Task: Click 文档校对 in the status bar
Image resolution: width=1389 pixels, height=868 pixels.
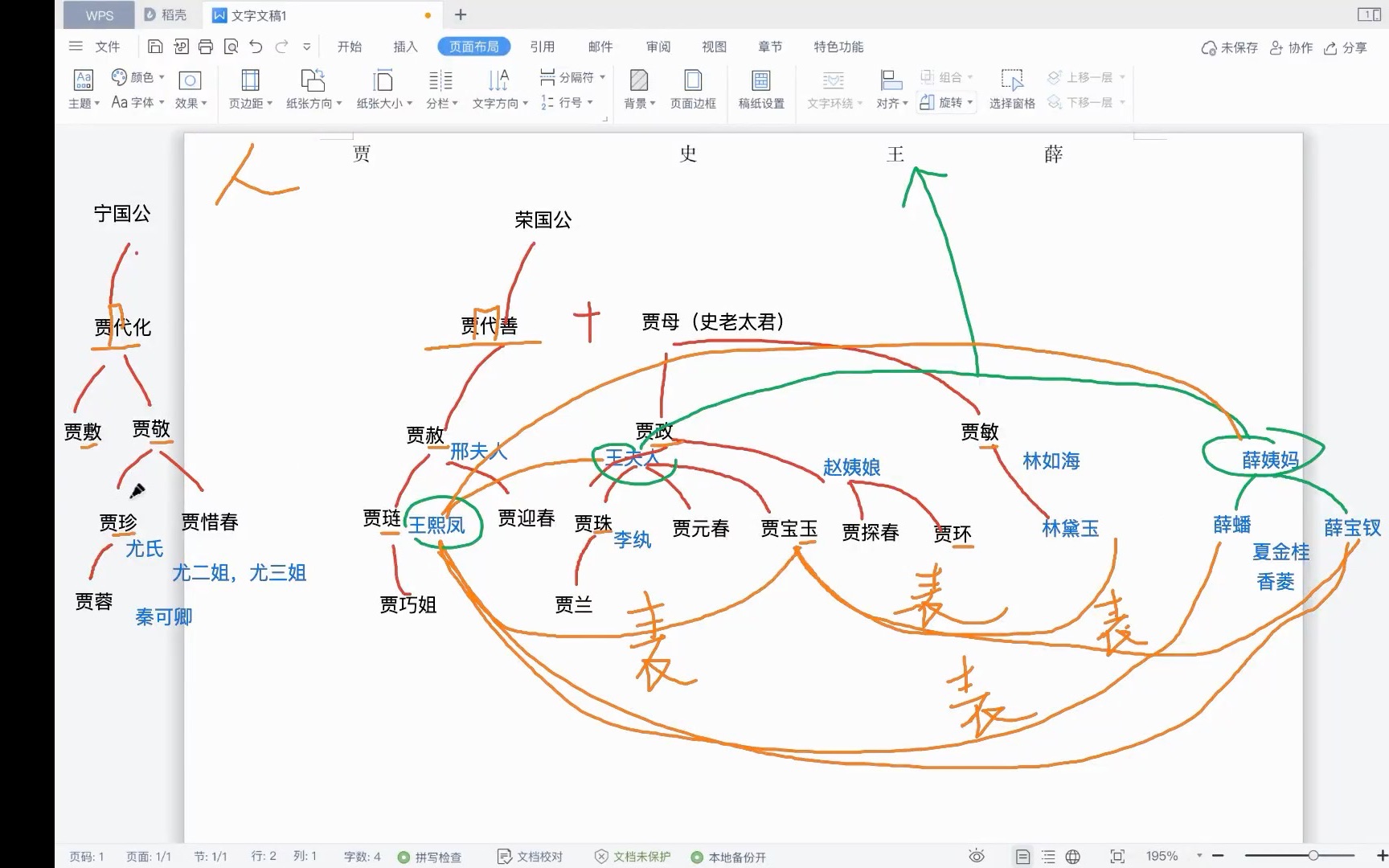Action: [x=531, y=857]
